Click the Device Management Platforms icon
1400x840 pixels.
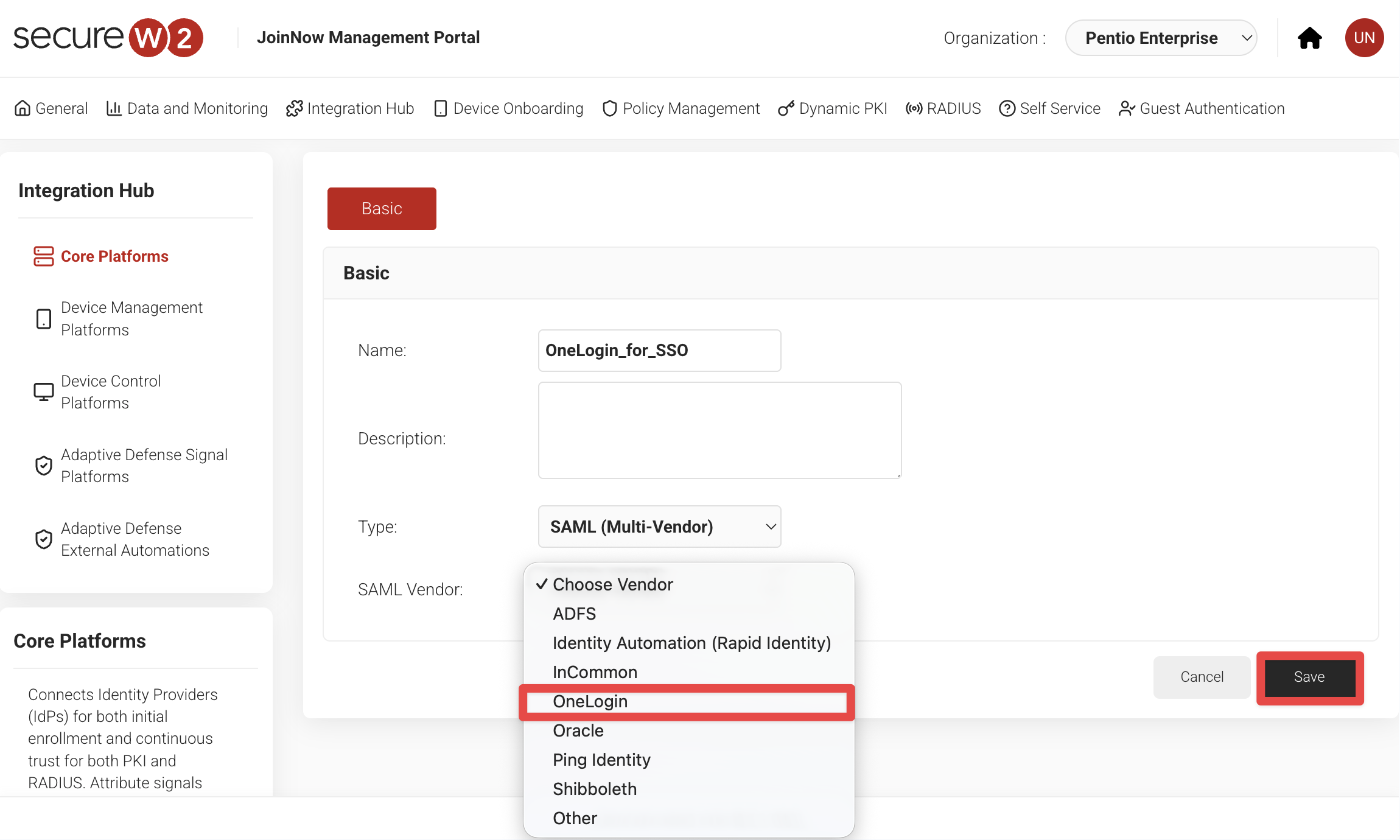coord(43,319)
